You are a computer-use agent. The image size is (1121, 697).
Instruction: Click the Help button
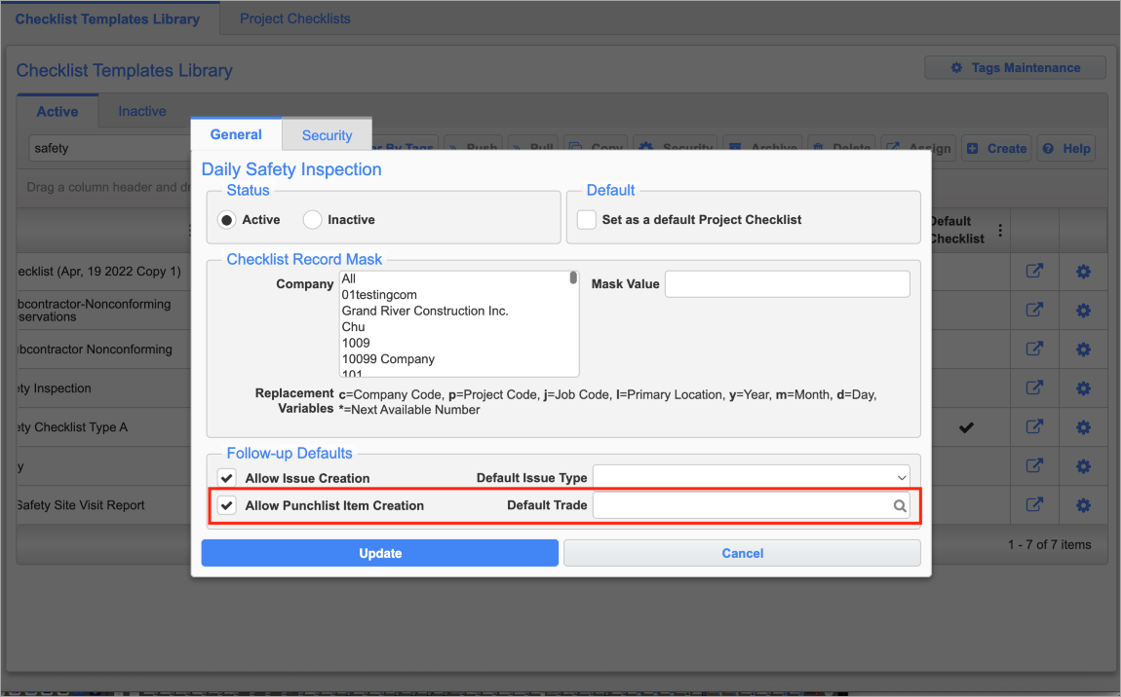1066,149
